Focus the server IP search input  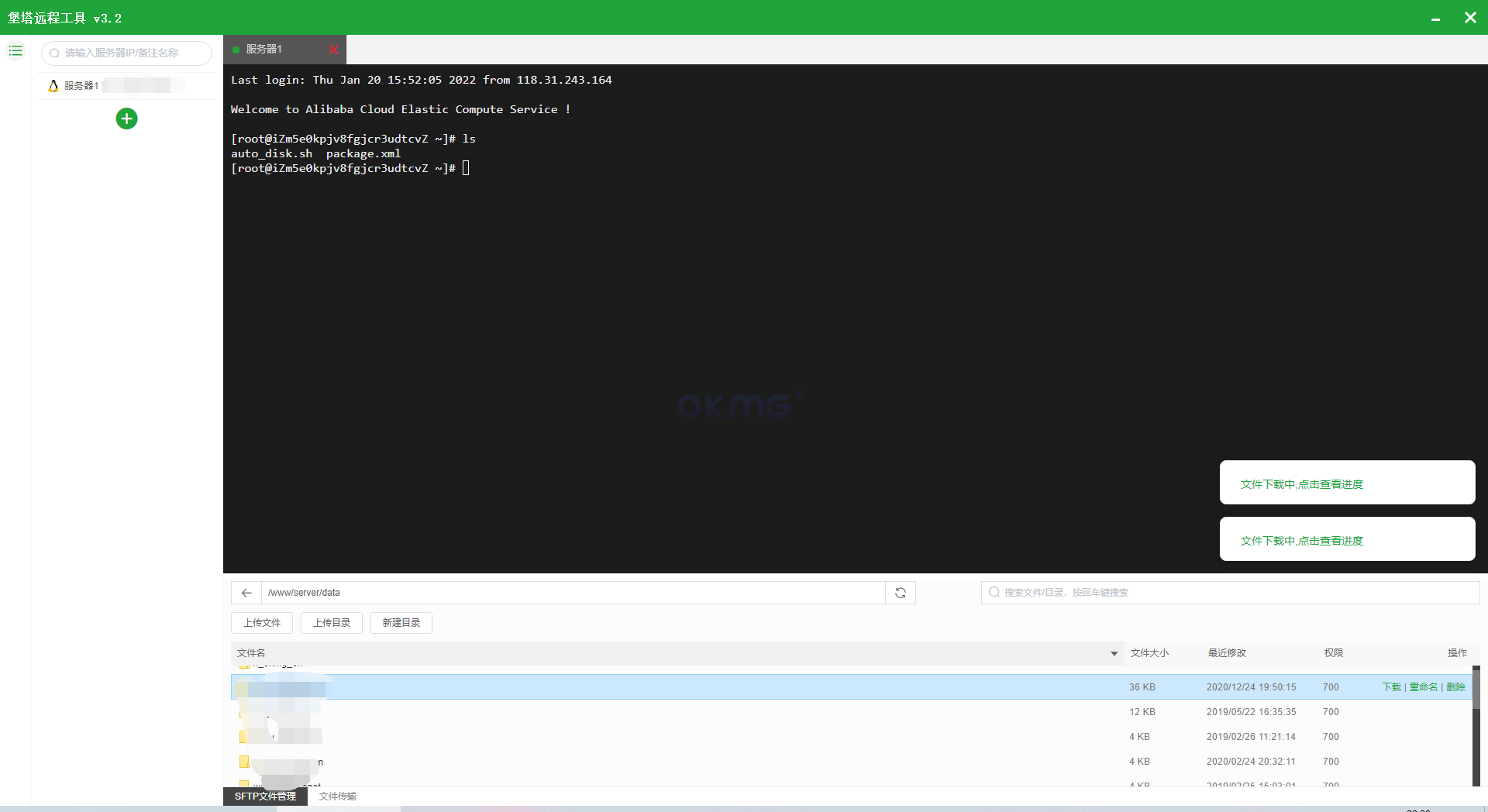point(126,53)
